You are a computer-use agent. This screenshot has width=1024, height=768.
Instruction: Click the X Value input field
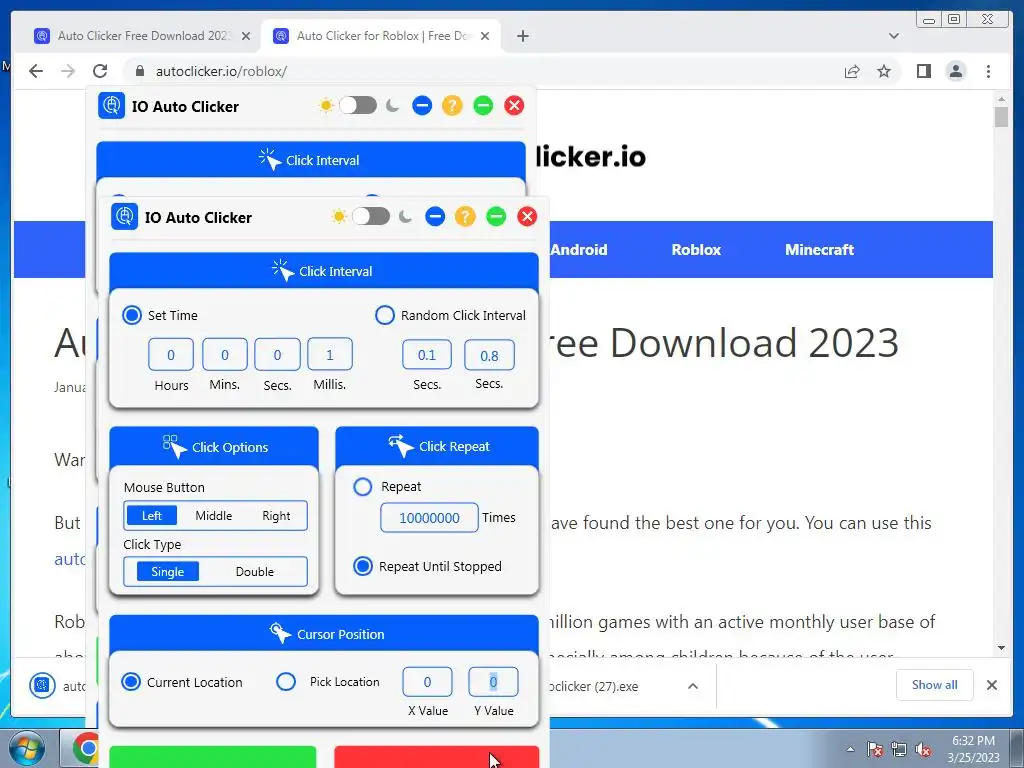click(427, 682)
